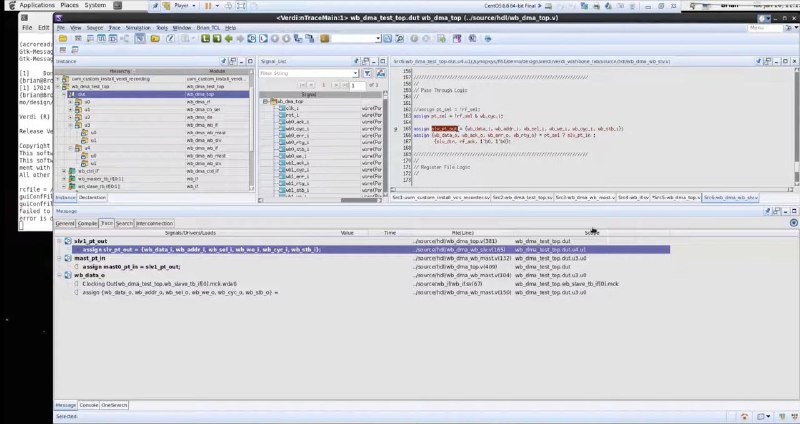Click the round blue icon right of Interconnection tab row
The height and width of the screenshot is (424, 800).
(793, 223)
